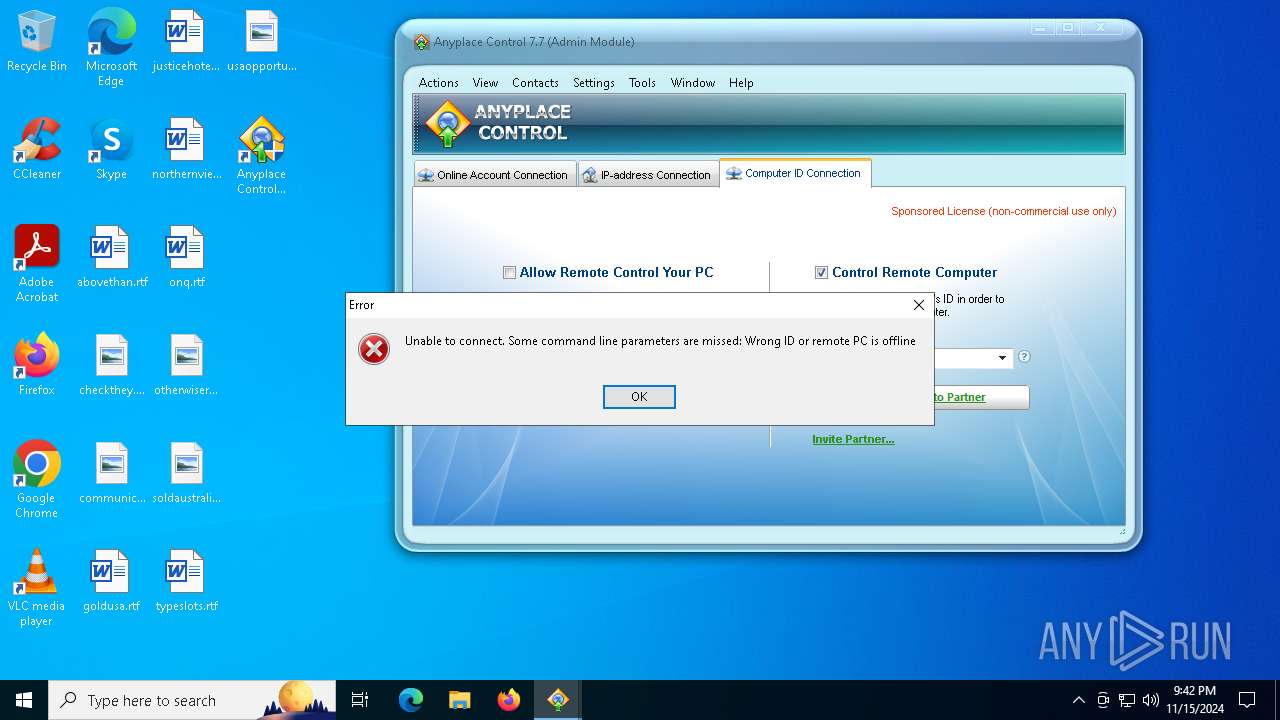This screenshot has width=1280, height=720.
Task: Toggle Control Remote Computer checkbox
Action: pyautogui.click(x=822, y=272)
